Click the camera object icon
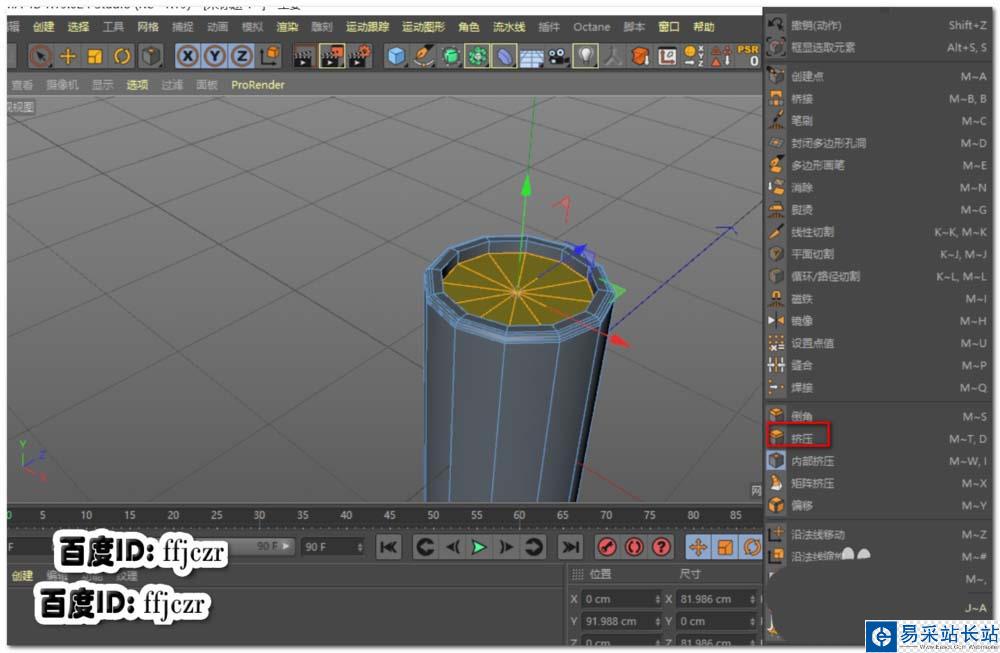This screenshot has height=653, width=1000. (x=558, y=57)
